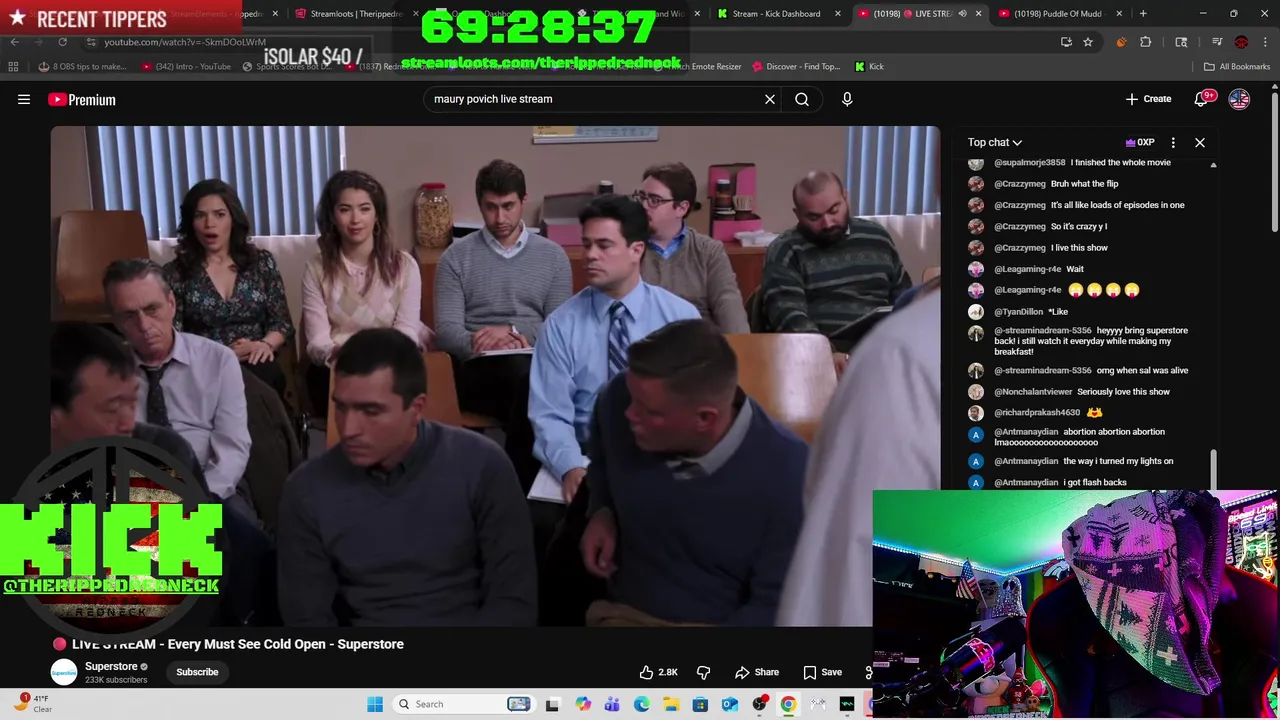Screen dimensions: 1280x720
Task: Click the live chat scrollbar thumb
Action: 1213,470
